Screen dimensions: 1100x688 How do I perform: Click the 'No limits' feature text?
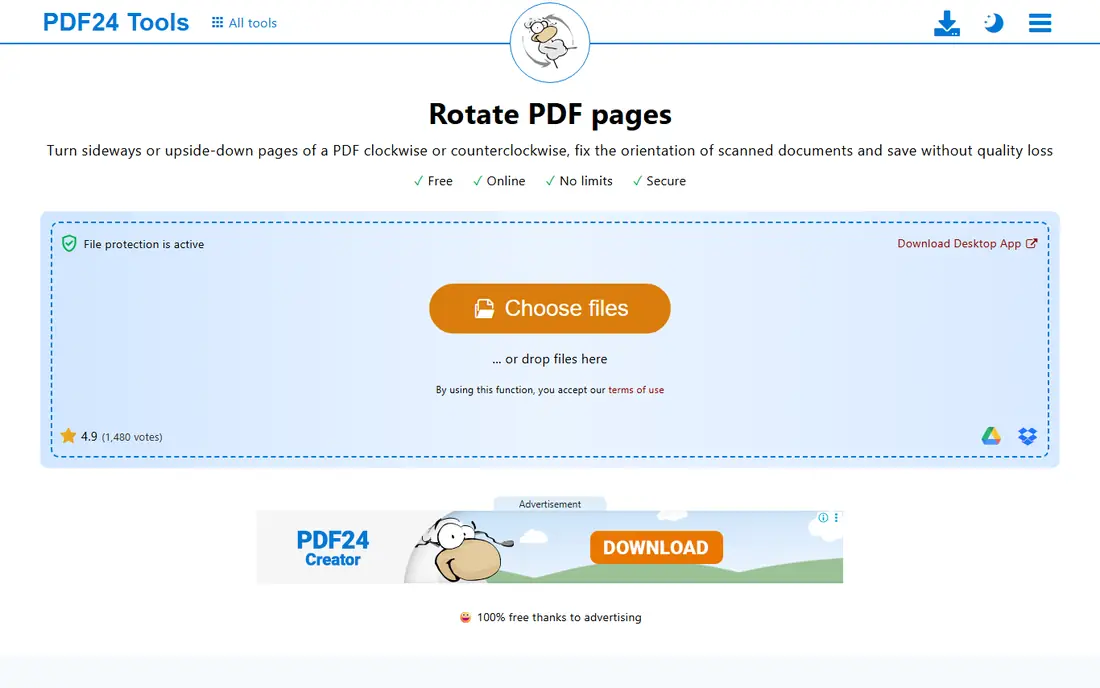[x=586, y=181]
